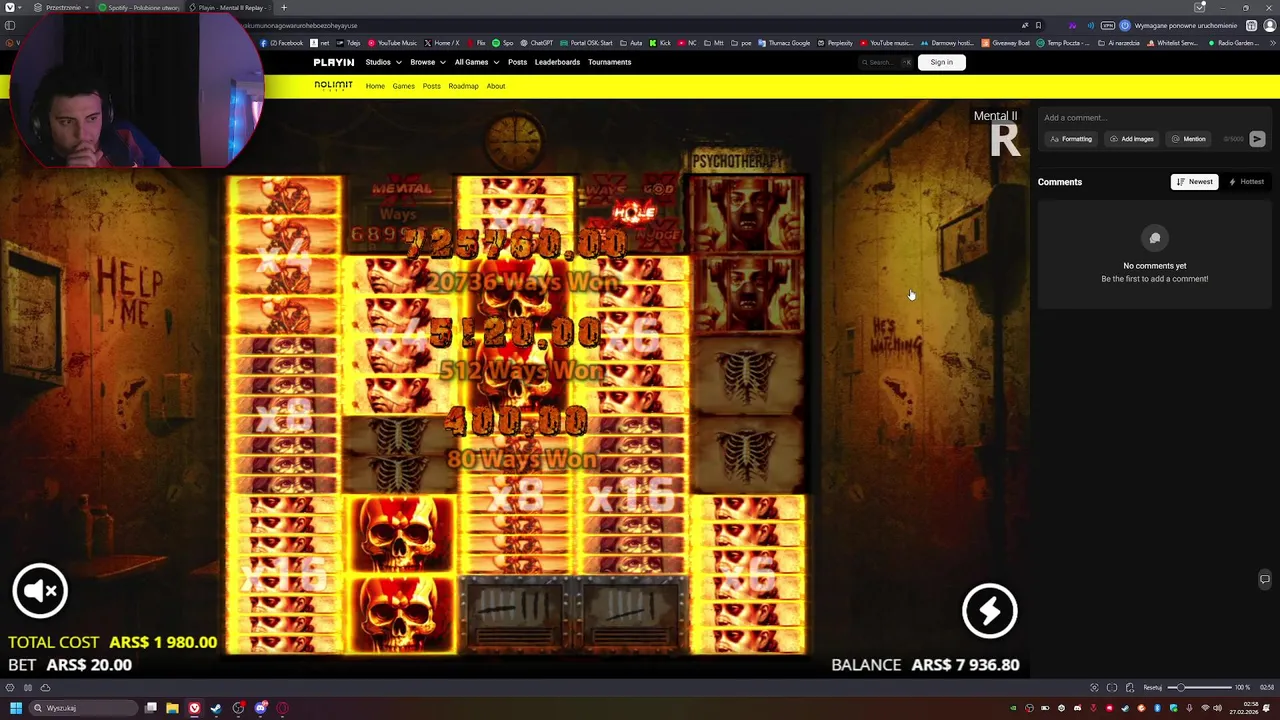Toggle the browser side panel icon
Screen dimensions: 1280x720
pos(9,25)
